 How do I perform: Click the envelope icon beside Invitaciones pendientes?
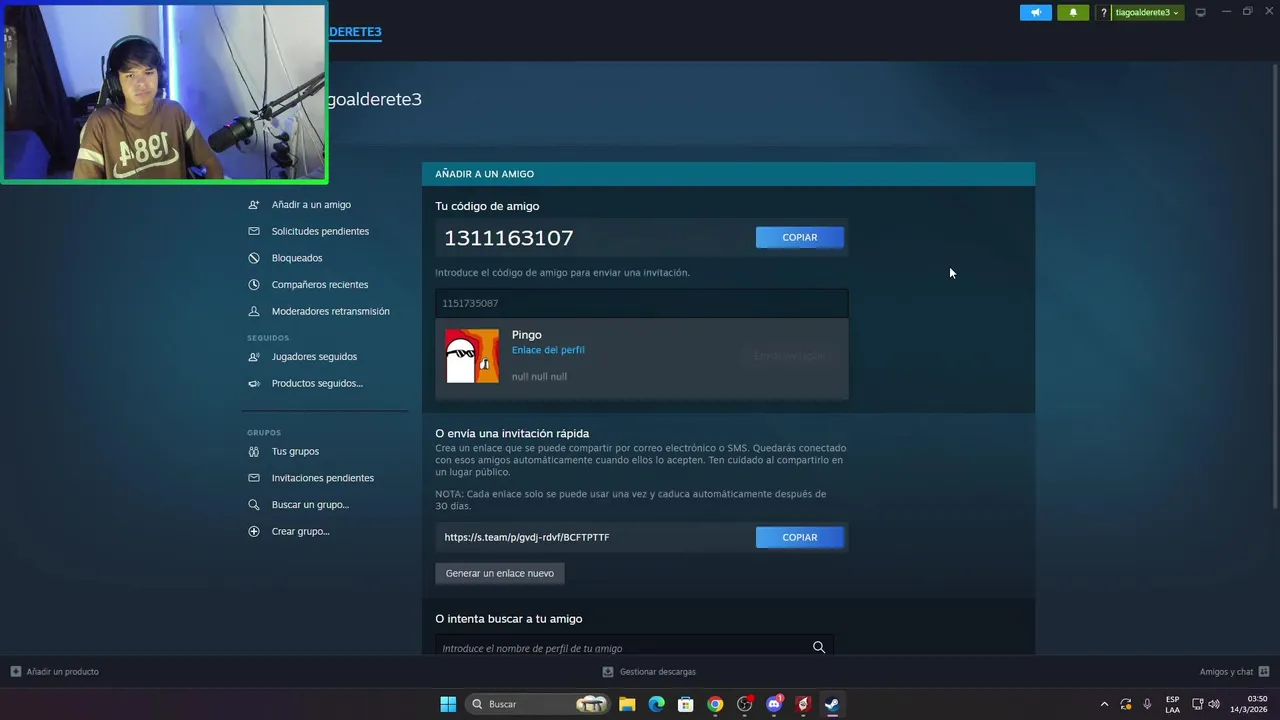point(254,478)
